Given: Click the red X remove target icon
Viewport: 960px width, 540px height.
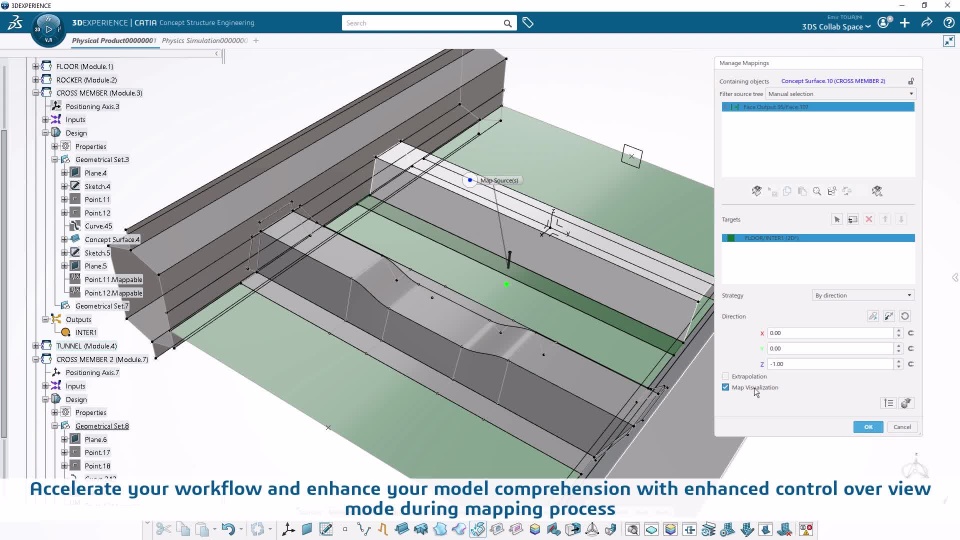Looking at the screenshot, I should pyautogui.click(x=869, y=219).
